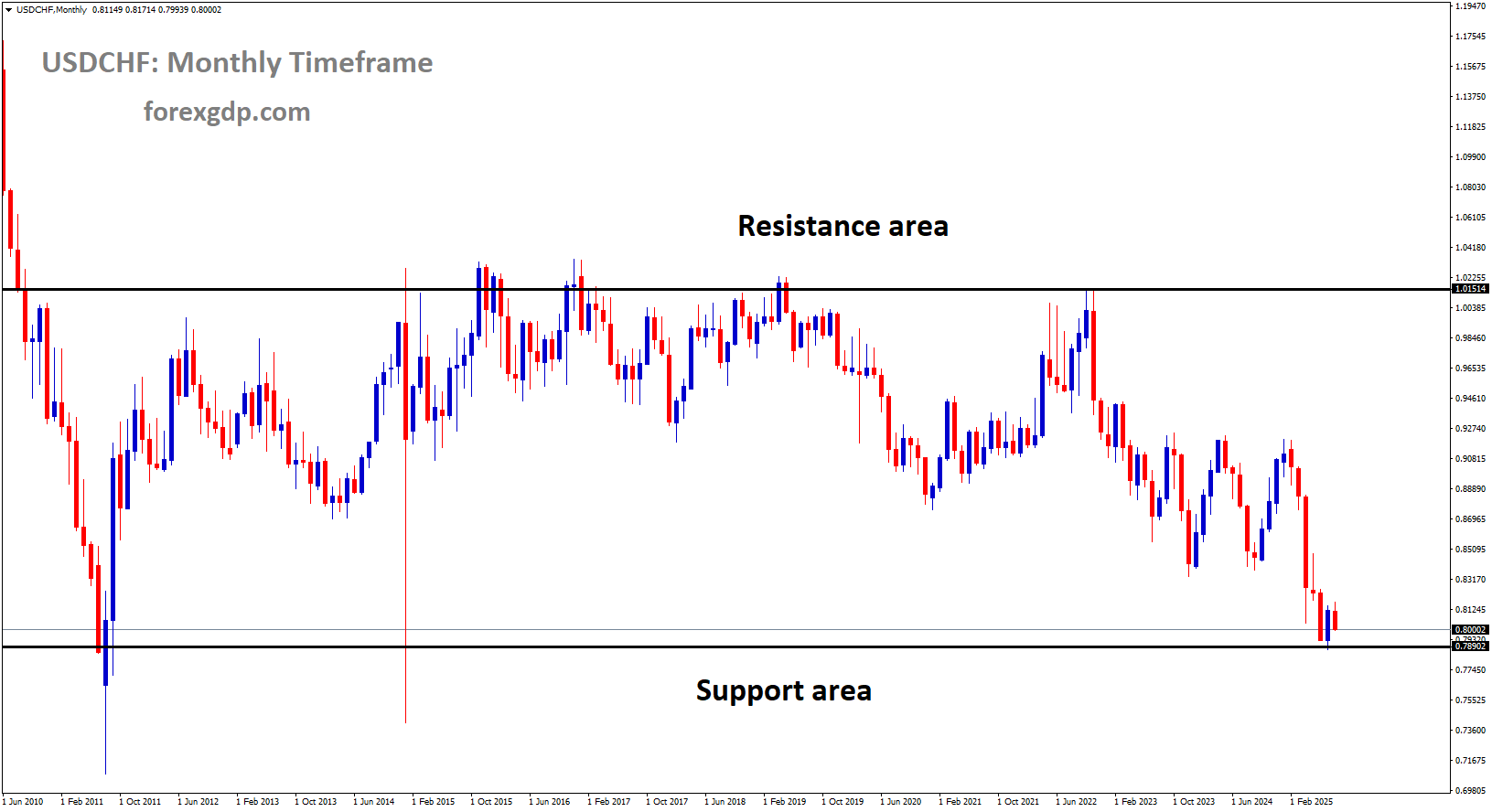Click the 0.77450 price axis label
Viewport: 1492px width, 812px height.
click(x=1470, y=670)
